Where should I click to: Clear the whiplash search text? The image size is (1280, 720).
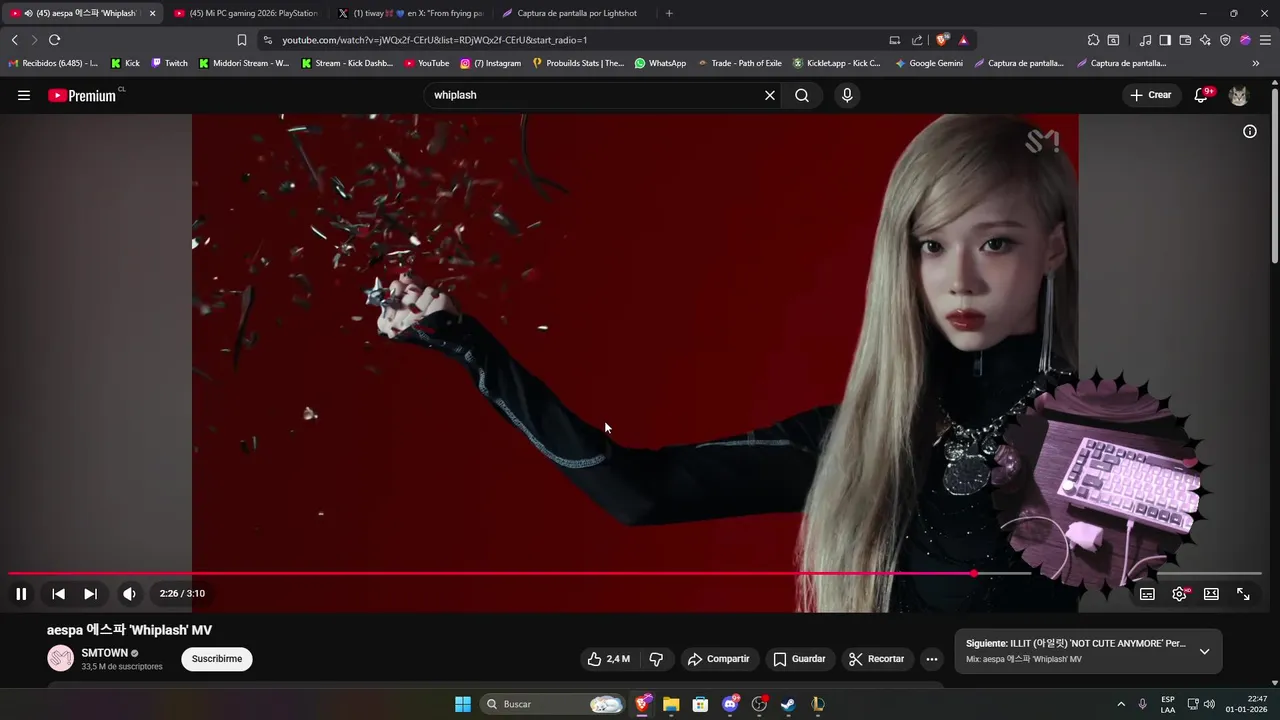click(770, 95)
